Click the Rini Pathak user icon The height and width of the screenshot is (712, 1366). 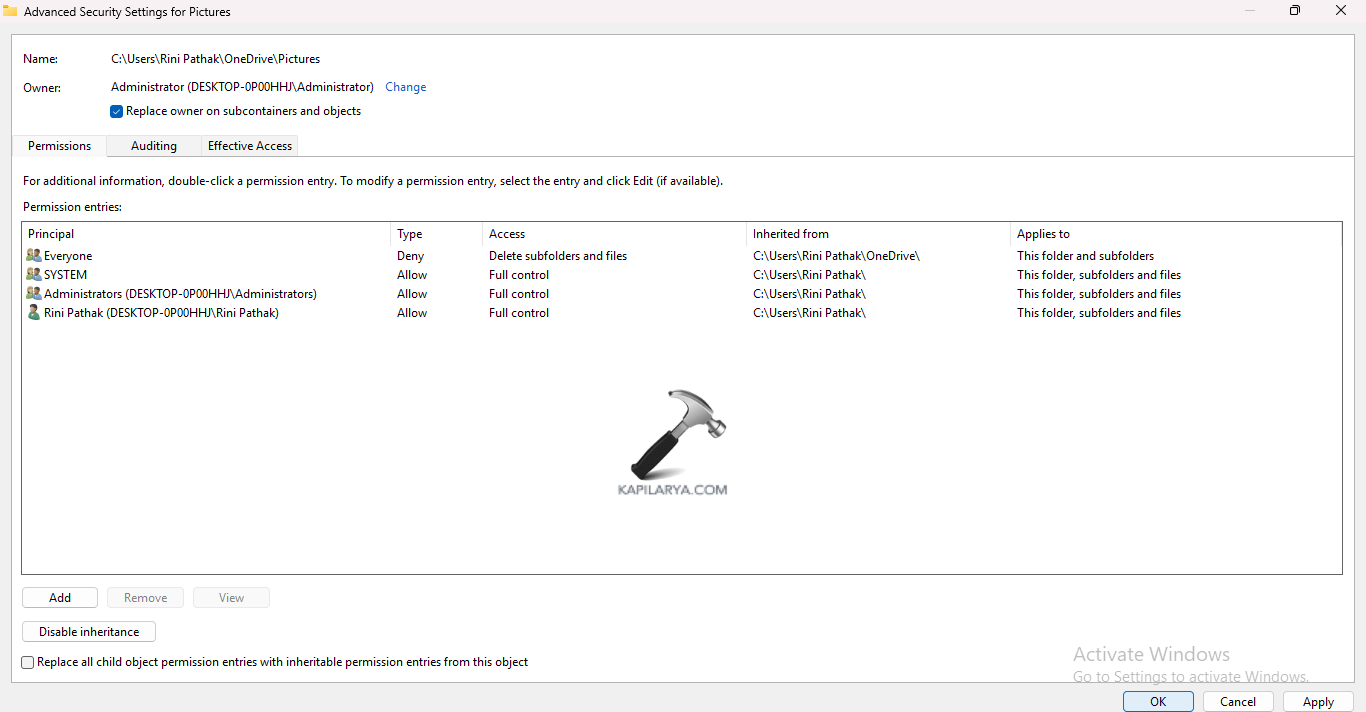point(34,313)
